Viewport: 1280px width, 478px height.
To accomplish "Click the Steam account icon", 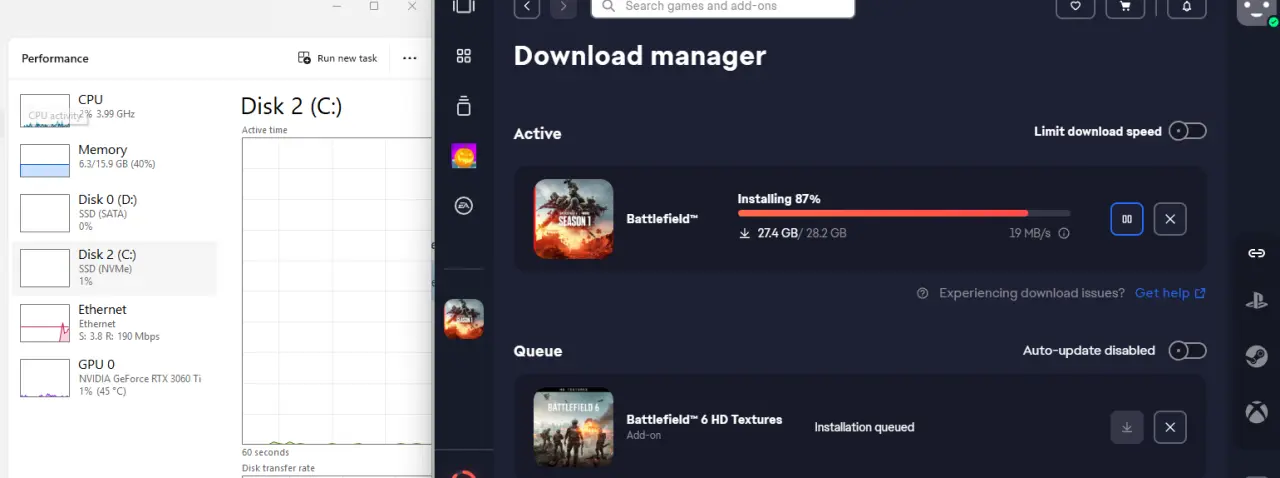I will tap(1257, 357).
